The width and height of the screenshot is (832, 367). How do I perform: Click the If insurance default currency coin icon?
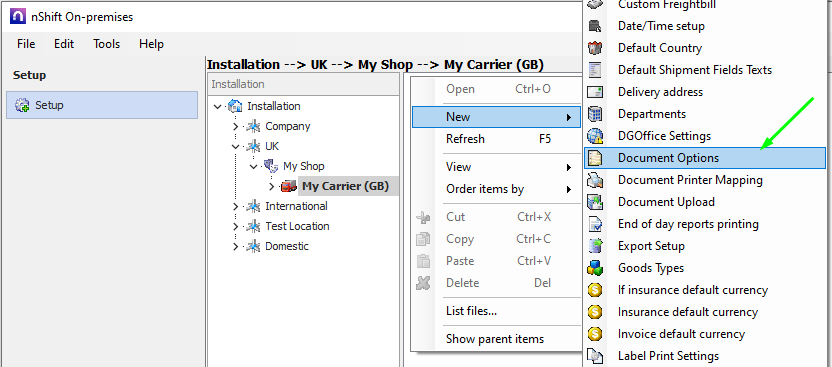pos(595,290)
